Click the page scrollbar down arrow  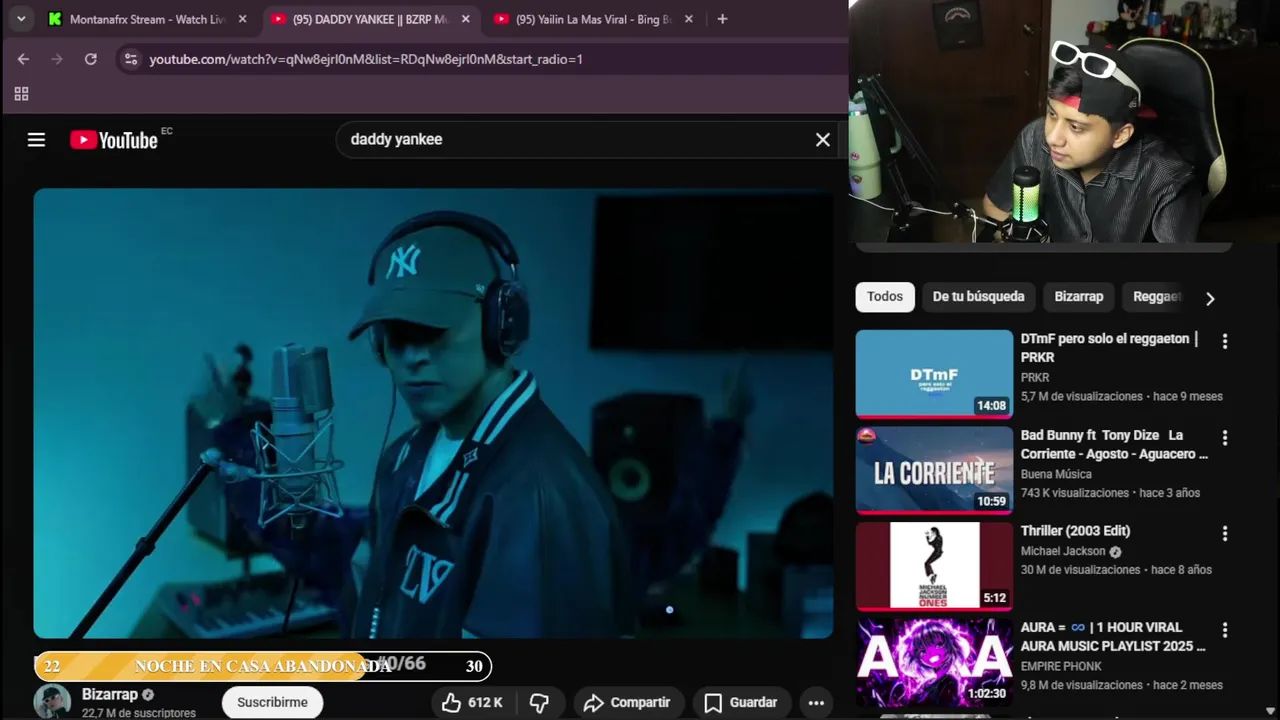(x=1271, y=711)
